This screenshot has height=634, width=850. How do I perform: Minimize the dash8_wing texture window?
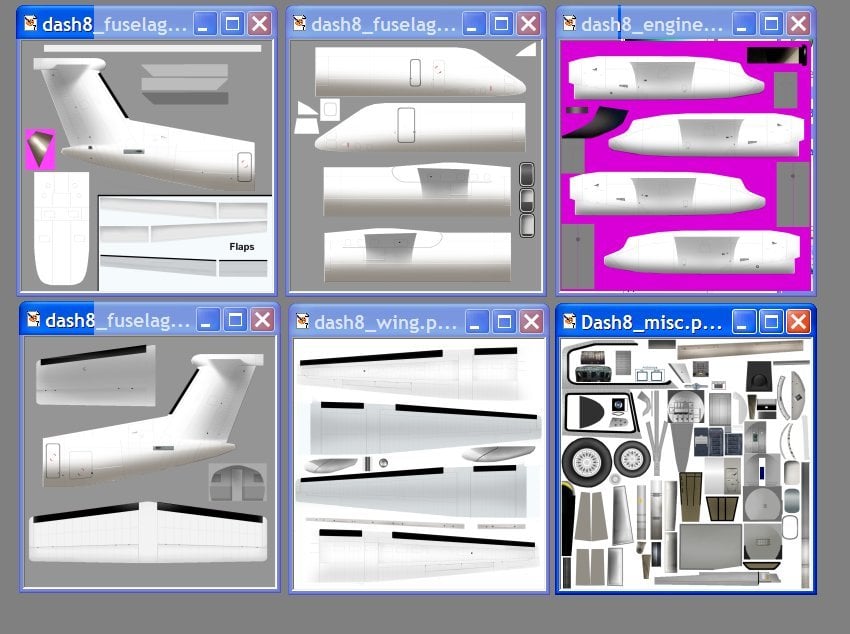pyautogui.click(x=476, y=322)
